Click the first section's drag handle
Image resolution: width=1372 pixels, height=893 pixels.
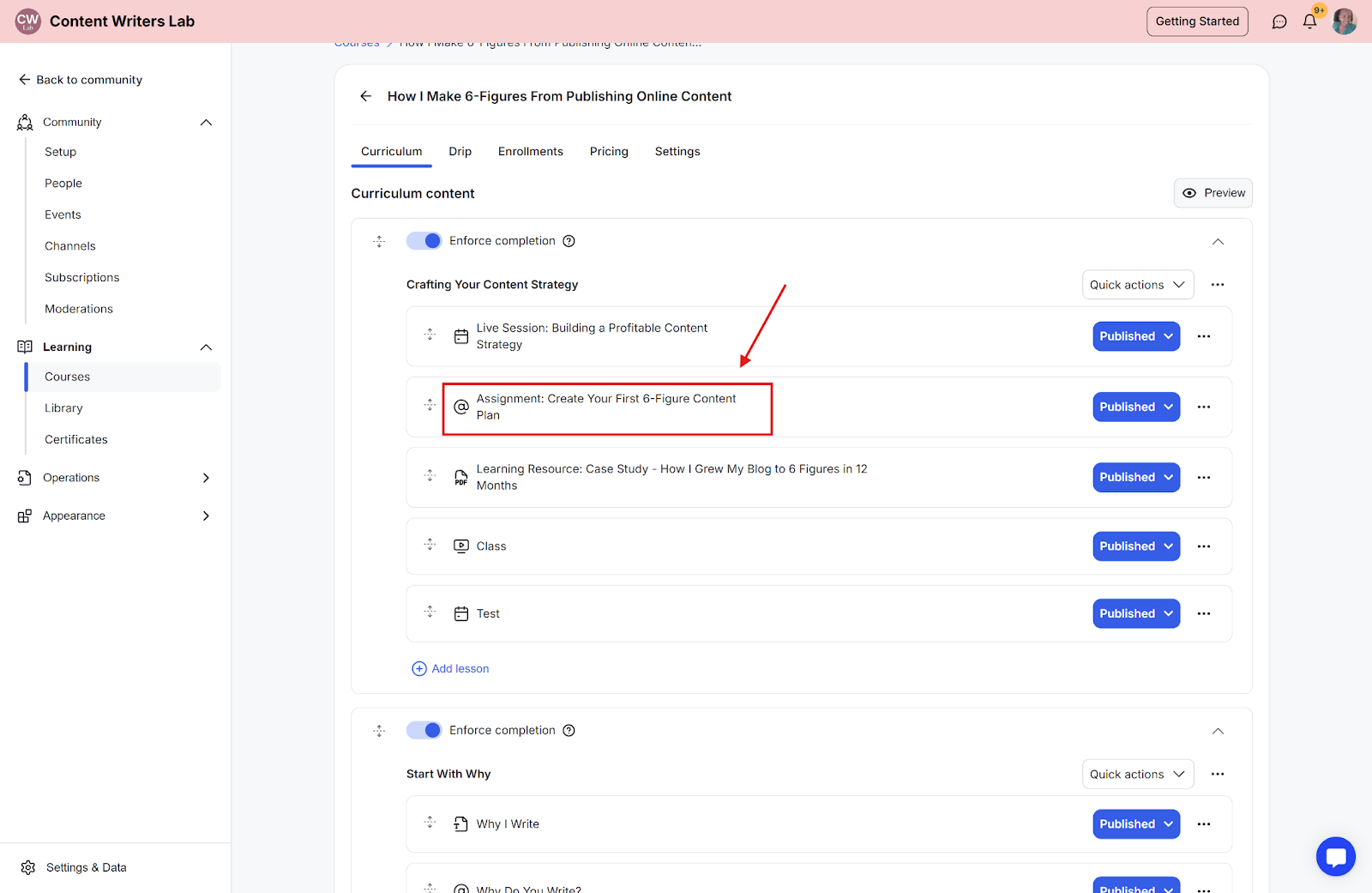click(x=380, y=242)
